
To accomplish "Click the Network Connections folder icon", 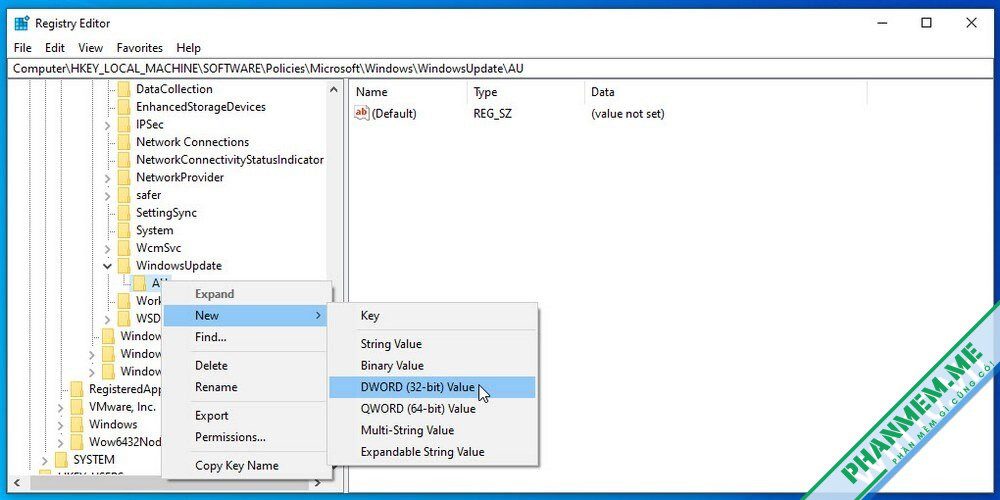I will point(124,142).
